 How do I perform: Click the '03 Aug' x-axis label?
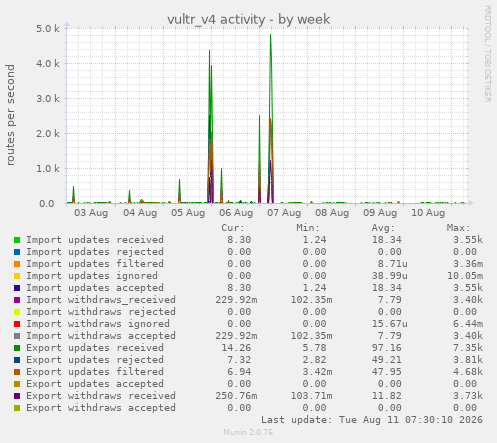[x=91, y=213]
